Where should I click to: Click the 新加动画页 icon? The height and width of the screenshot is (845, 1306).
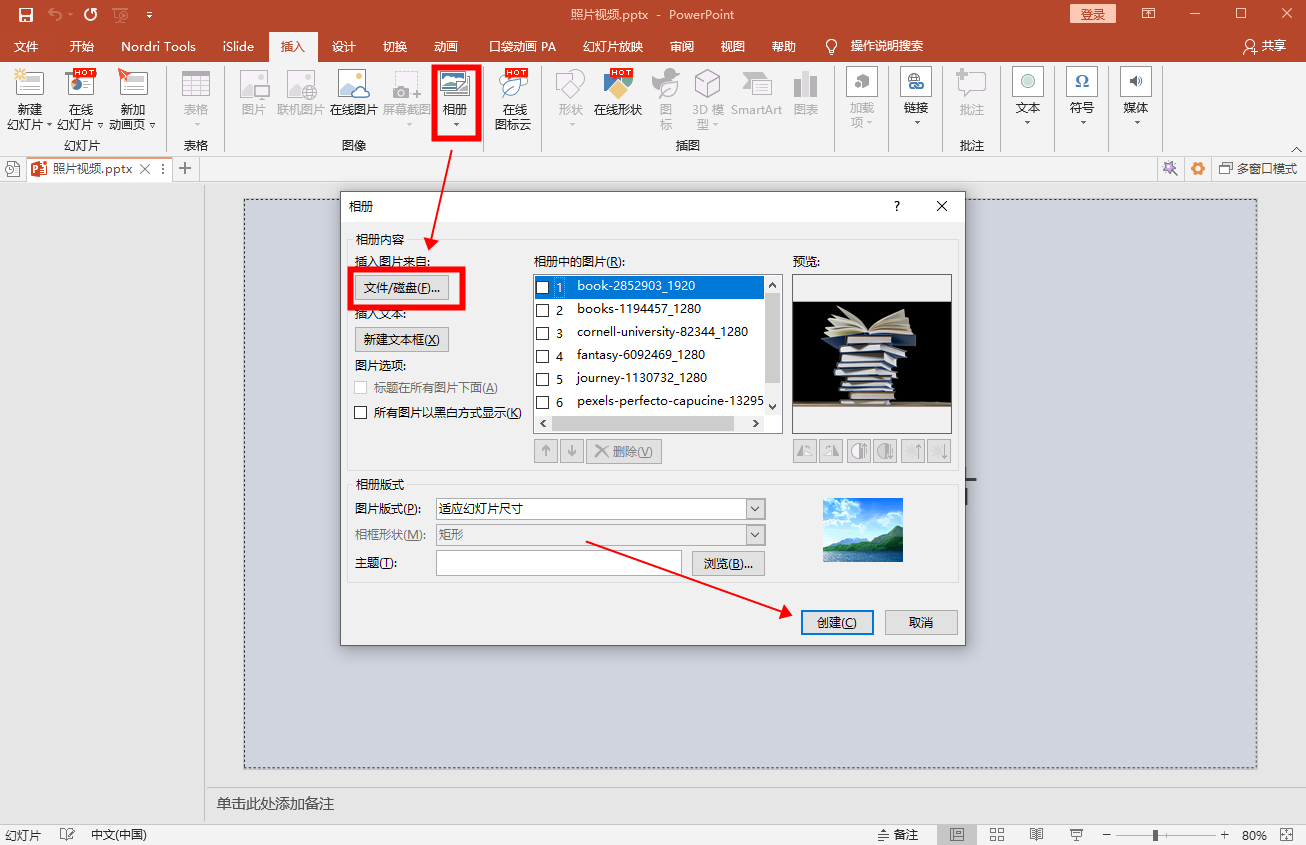click(x=132, y=83)
